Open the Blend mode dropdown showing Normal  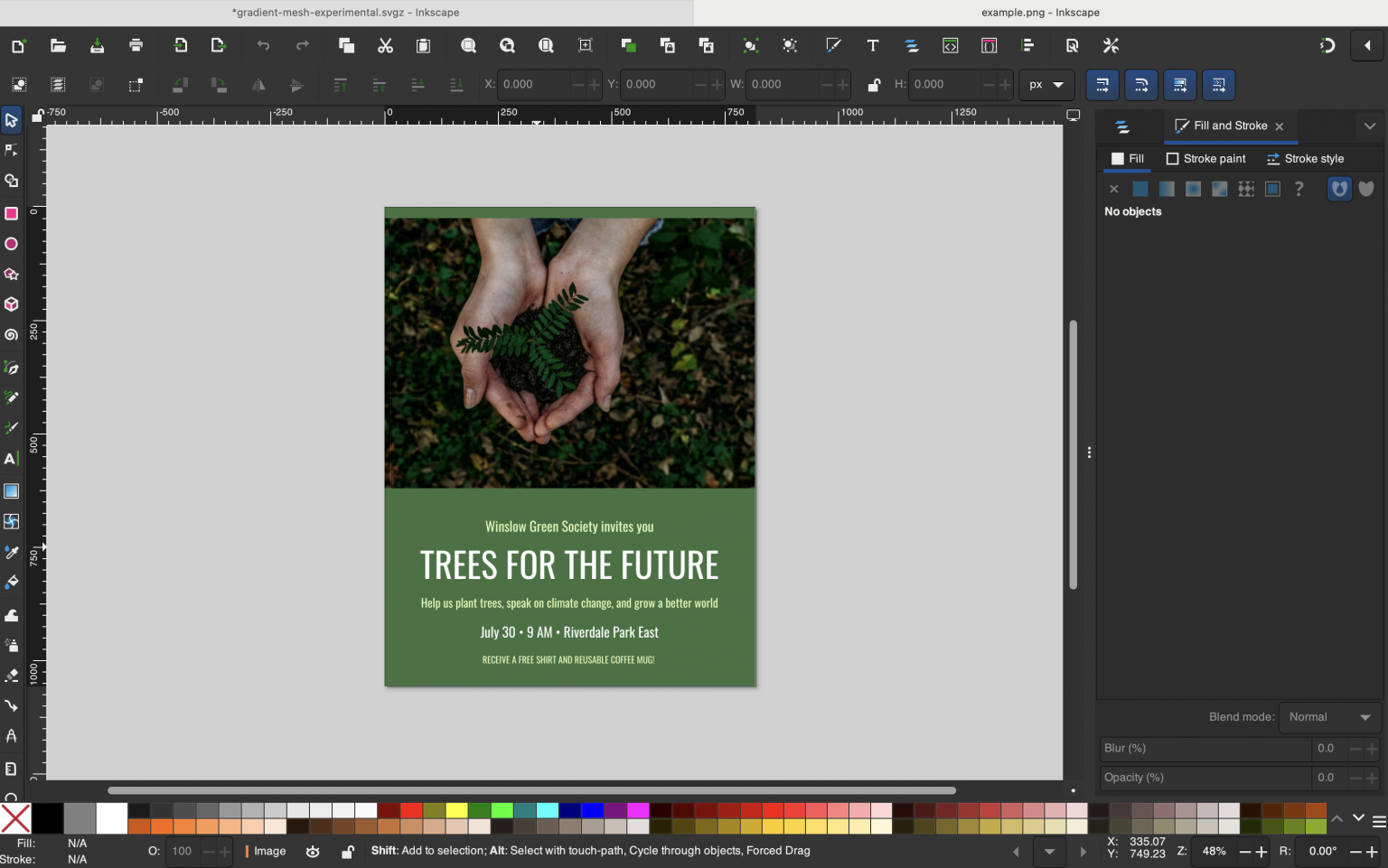tap(1329, 717)
